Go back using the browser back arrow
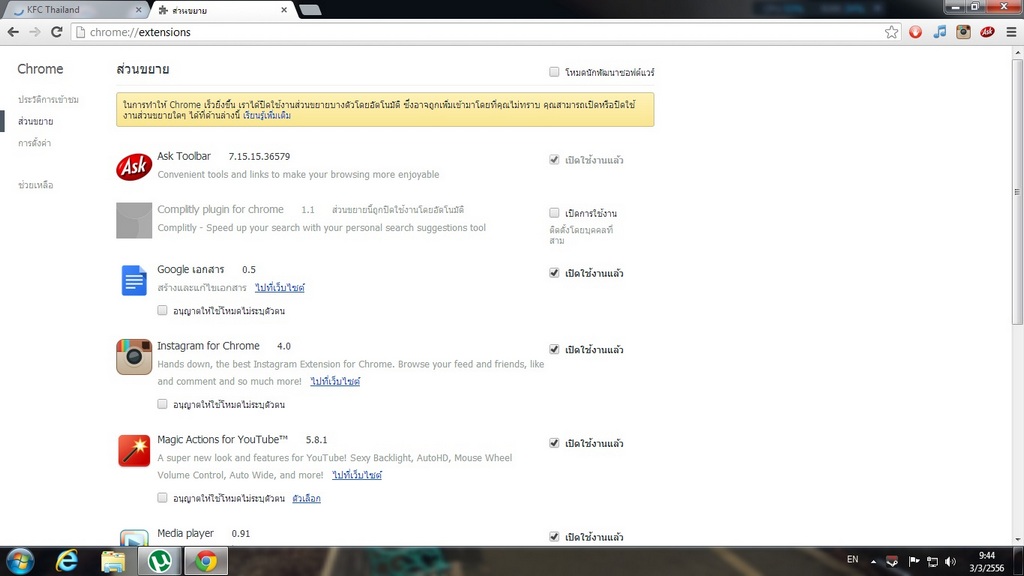 pyautogui.click(x=13, y=32)
